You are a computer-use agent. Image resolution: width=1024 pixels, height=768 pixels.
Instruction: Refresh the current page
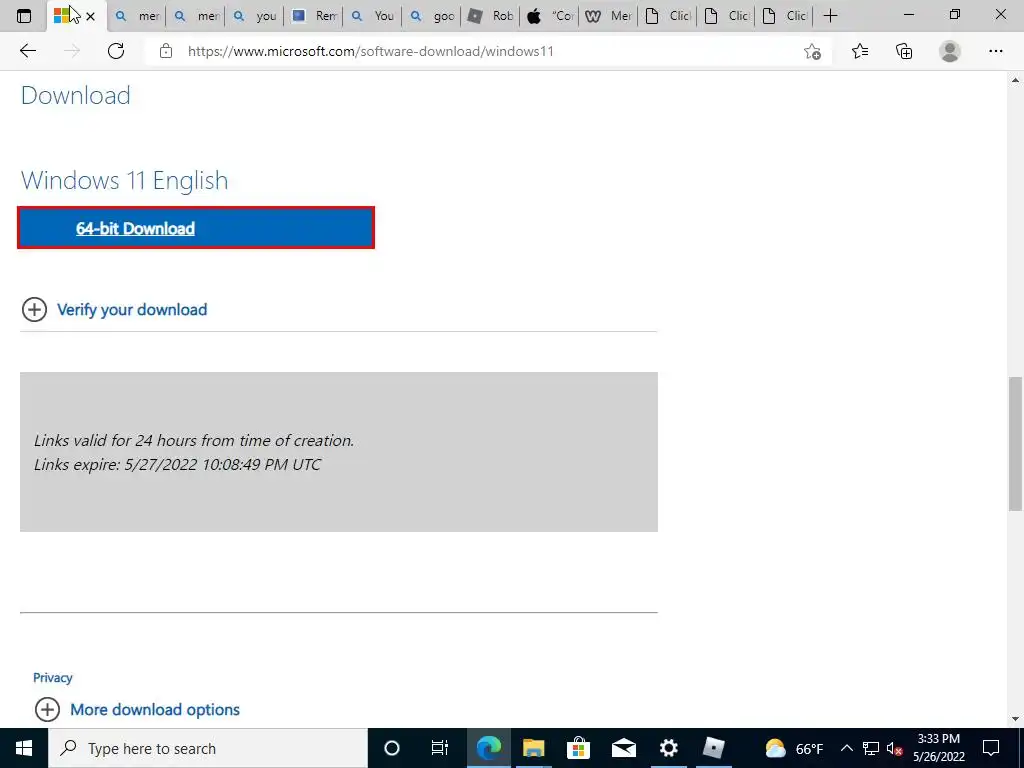tap(116, 51)
